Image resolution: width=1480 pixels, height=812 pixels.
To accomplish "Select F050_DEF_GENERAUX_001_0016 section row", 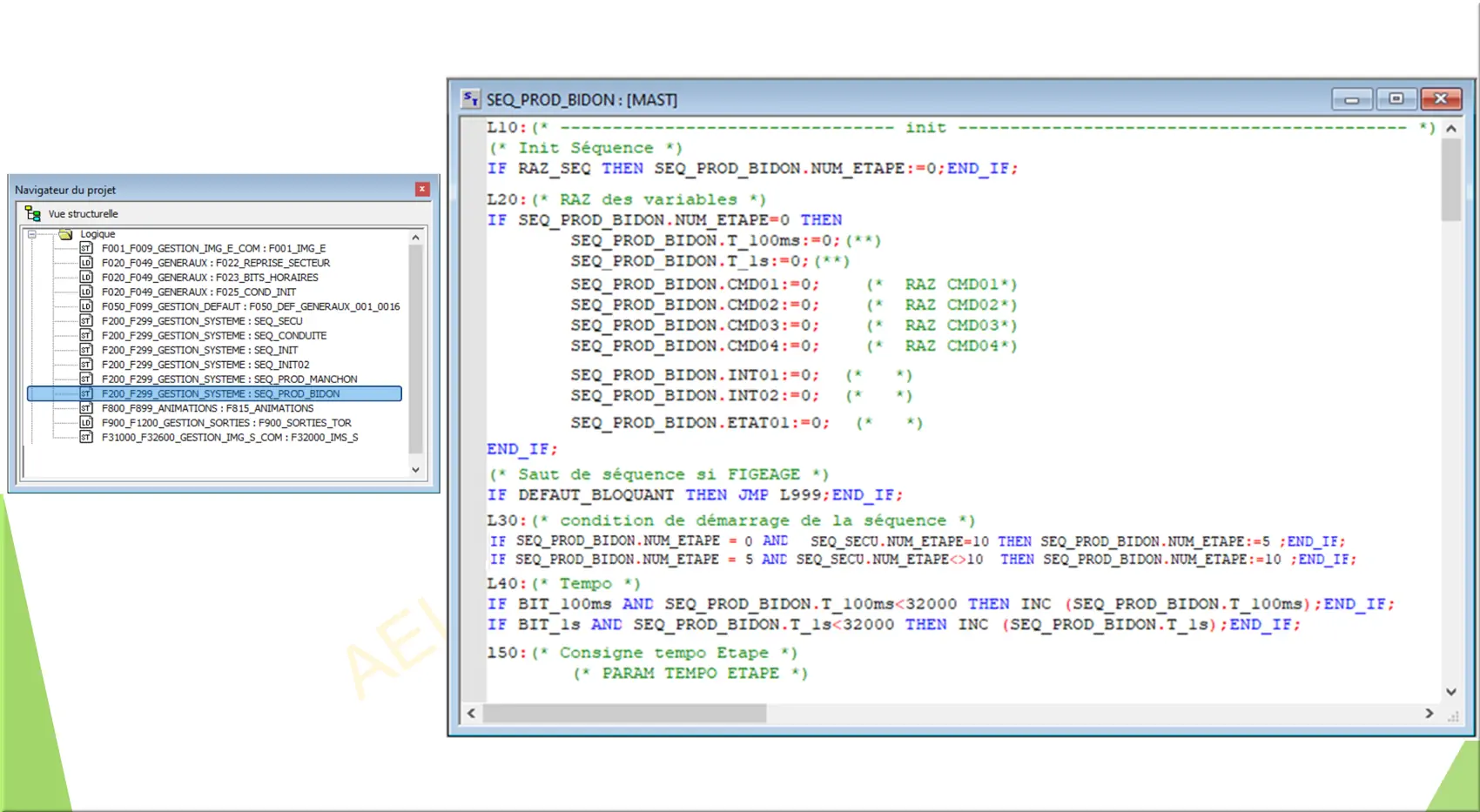I will 251,306.
